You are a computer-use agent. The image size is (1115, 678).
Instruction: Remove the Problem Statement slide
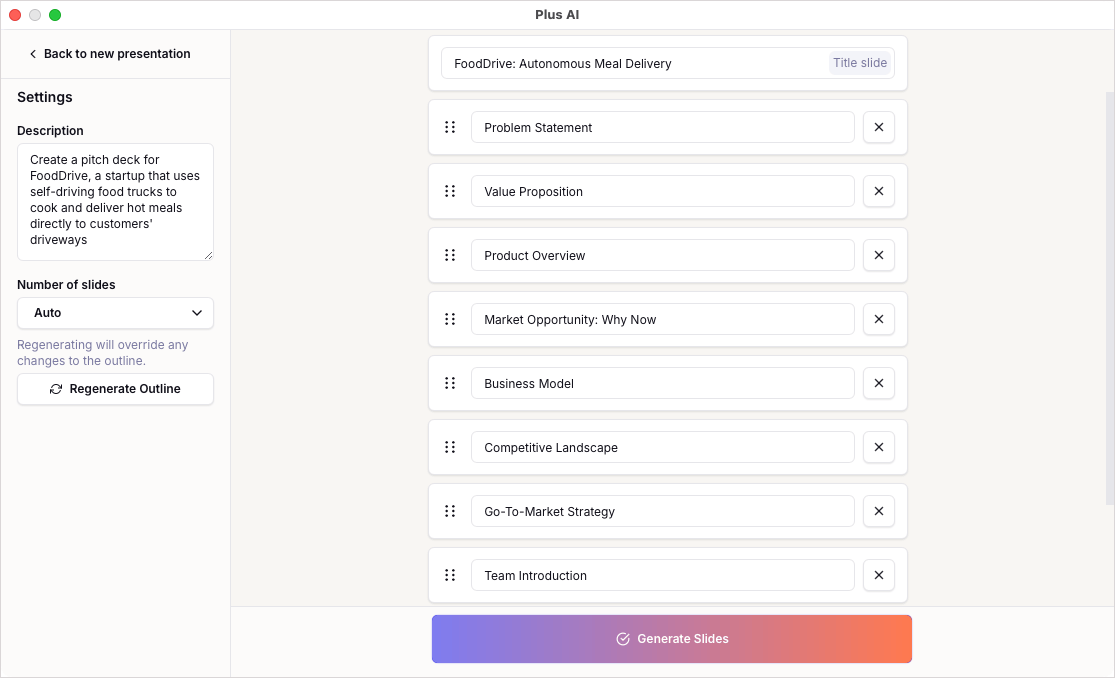coord(879,127)
